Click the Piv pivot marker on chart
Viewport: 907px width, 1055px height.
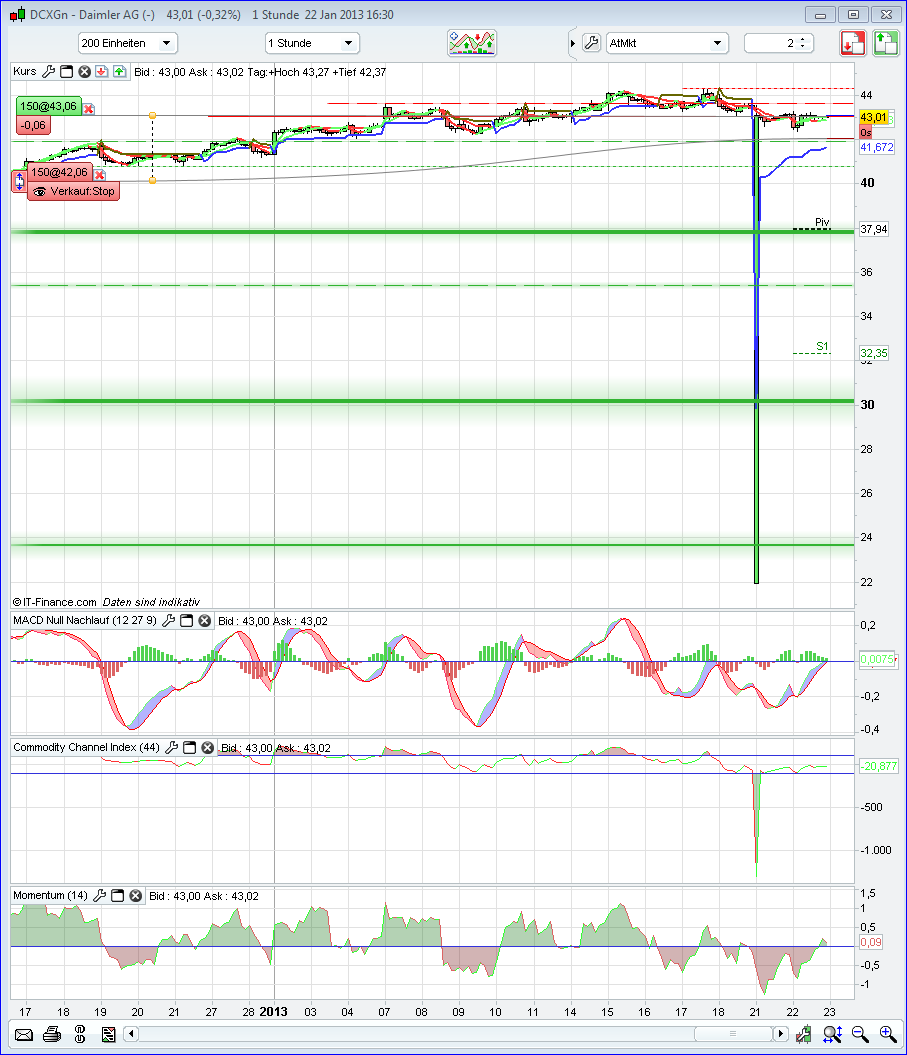[822, 222]
